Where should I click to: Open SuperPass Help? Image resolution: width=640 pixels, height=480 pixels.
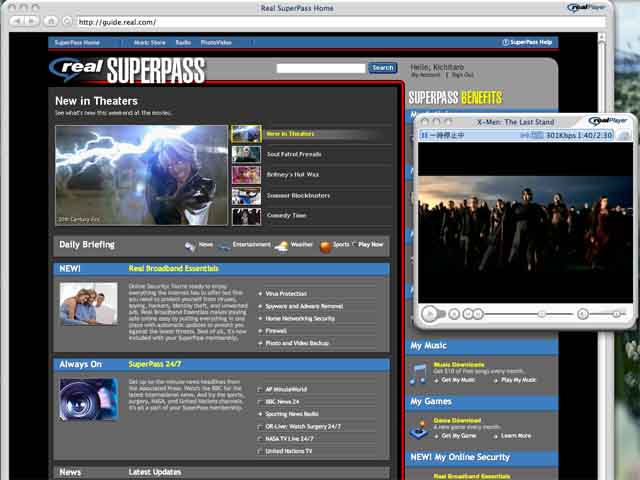coord(527,42)
